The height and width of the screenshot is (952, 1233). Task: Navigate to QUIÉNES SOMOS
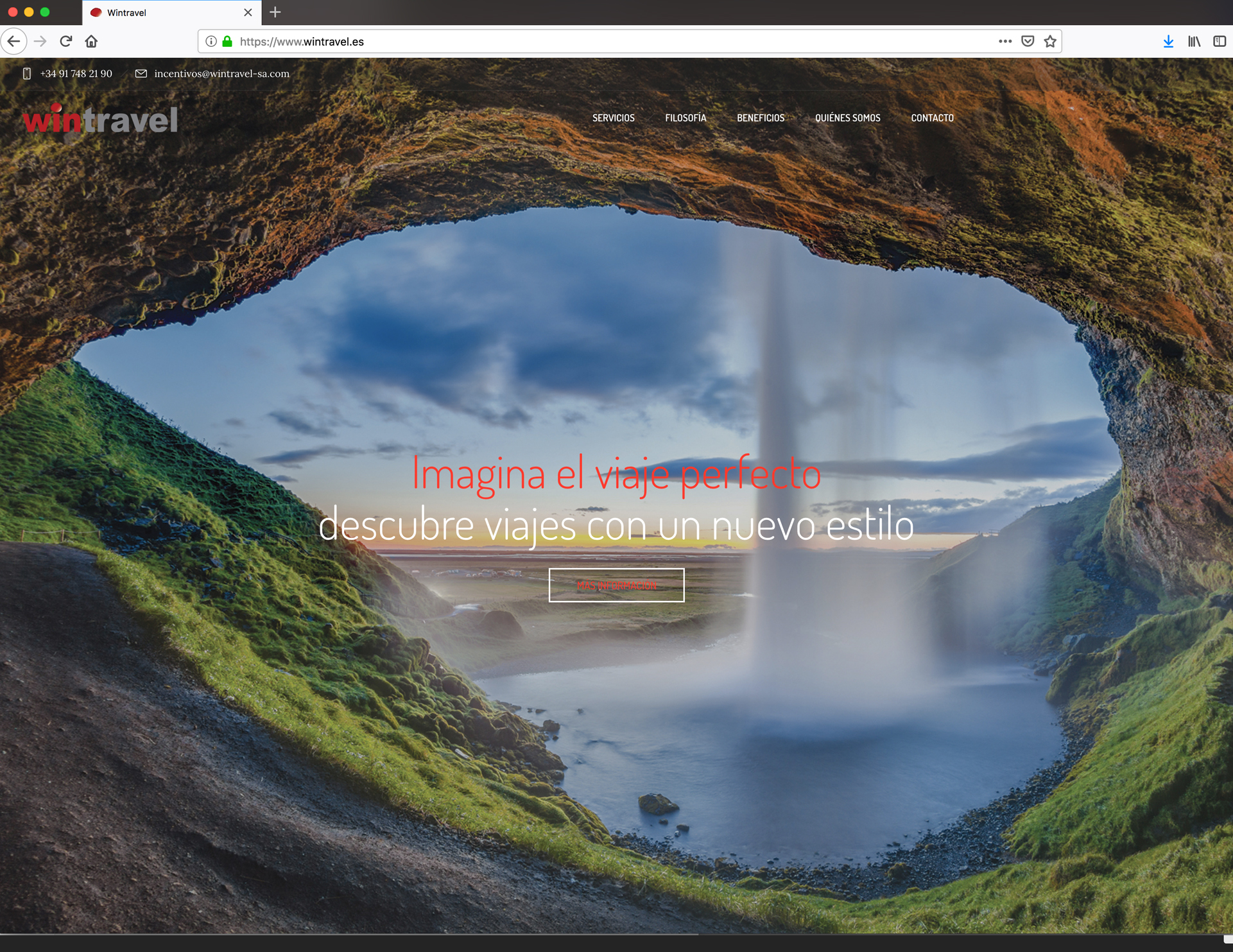tap(847, 118)
